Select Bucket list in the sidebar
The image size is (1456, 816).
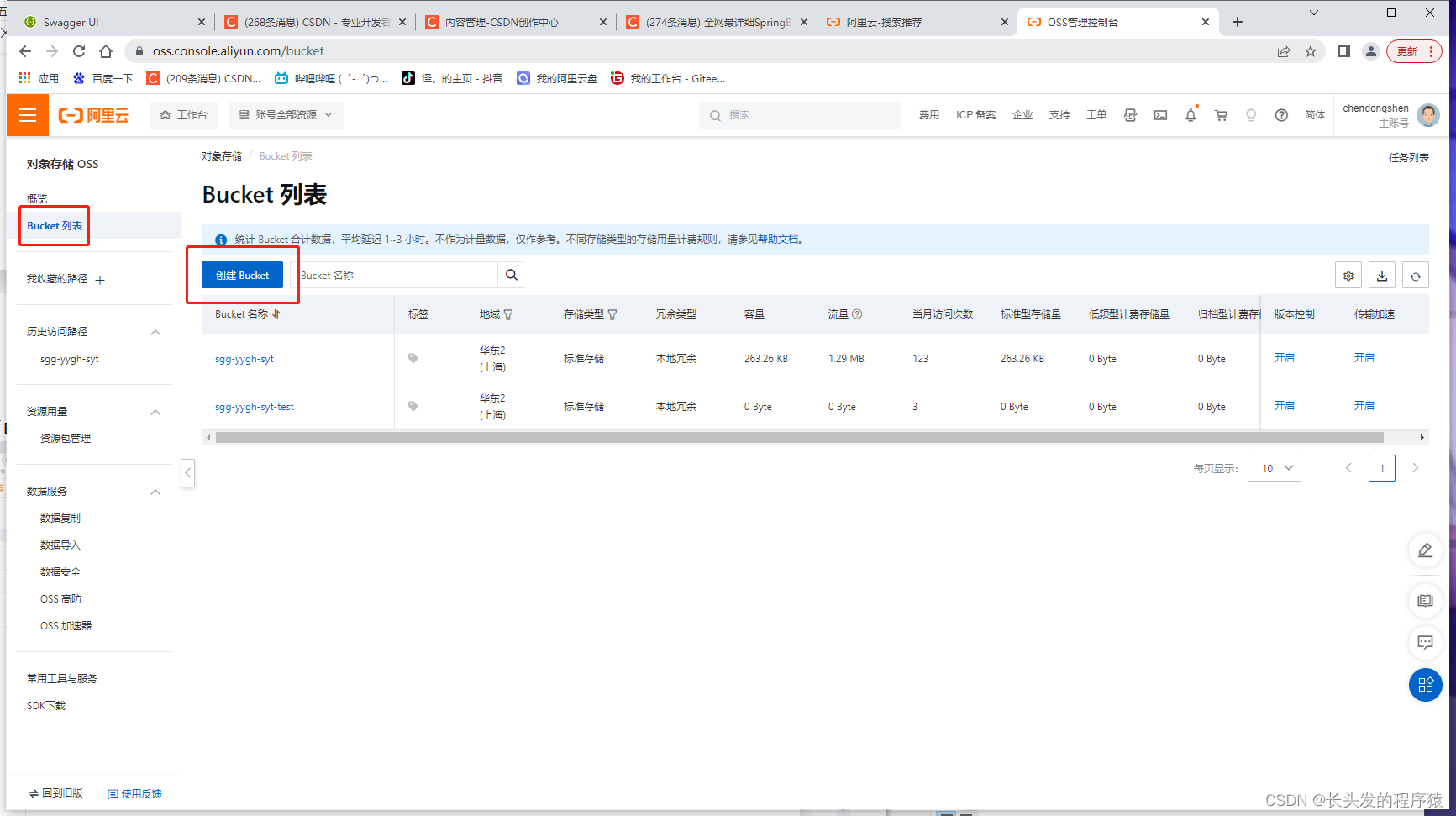tap(55, 226)
